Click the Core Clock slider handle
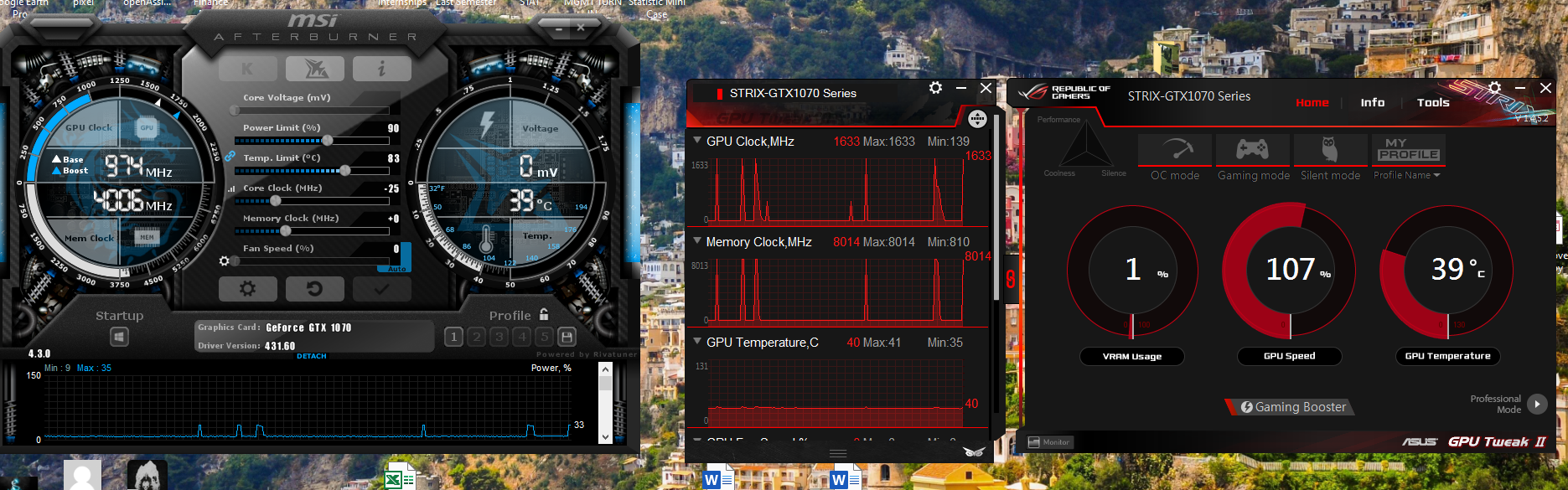1568x490 pixels. pos(275,201)
